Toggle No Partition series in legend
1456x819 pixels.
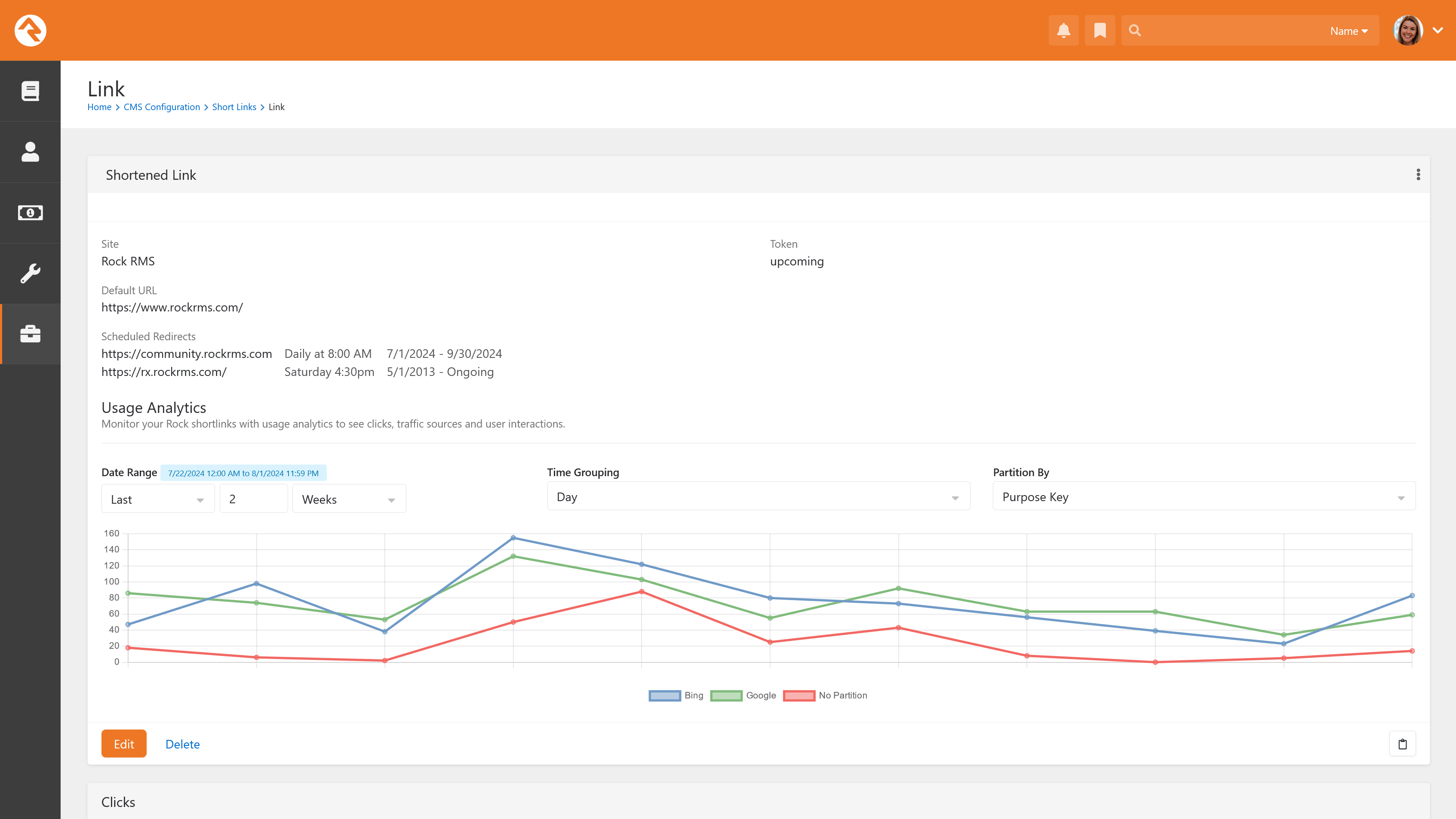pyautogui.click(x=825, y=695)
